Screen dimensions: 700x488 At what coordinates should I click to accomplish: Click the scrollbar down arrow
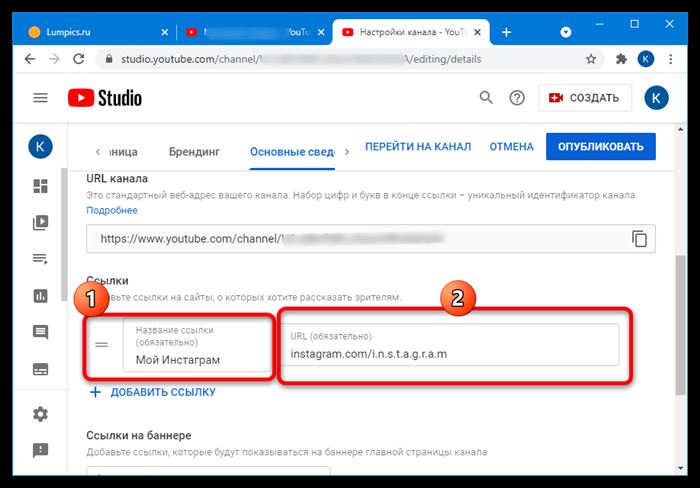point(680,468)
